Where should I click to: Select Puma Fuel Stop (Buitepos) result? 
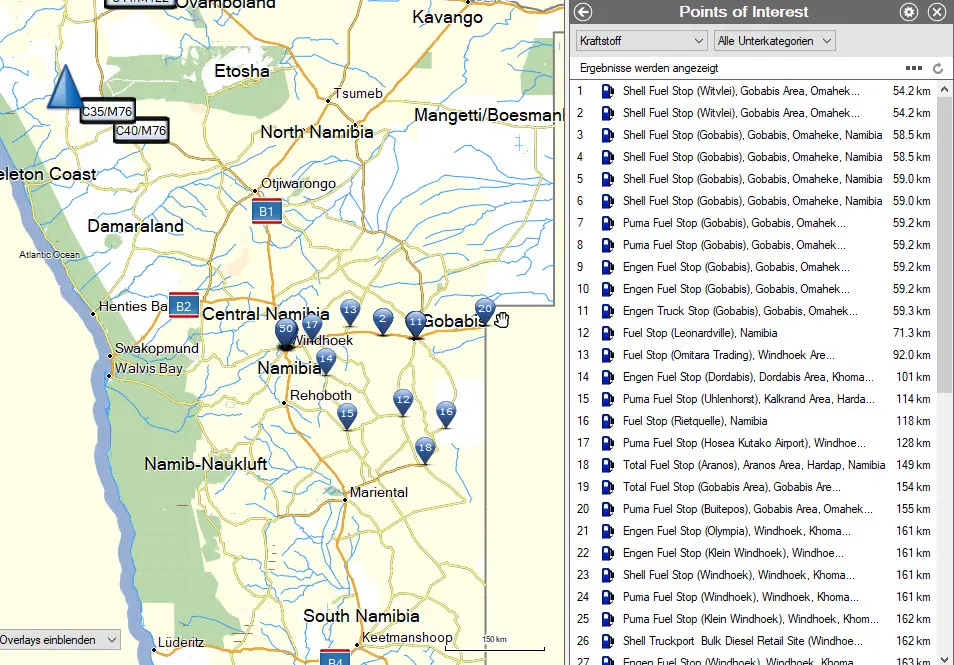click(x=754, y=509)
